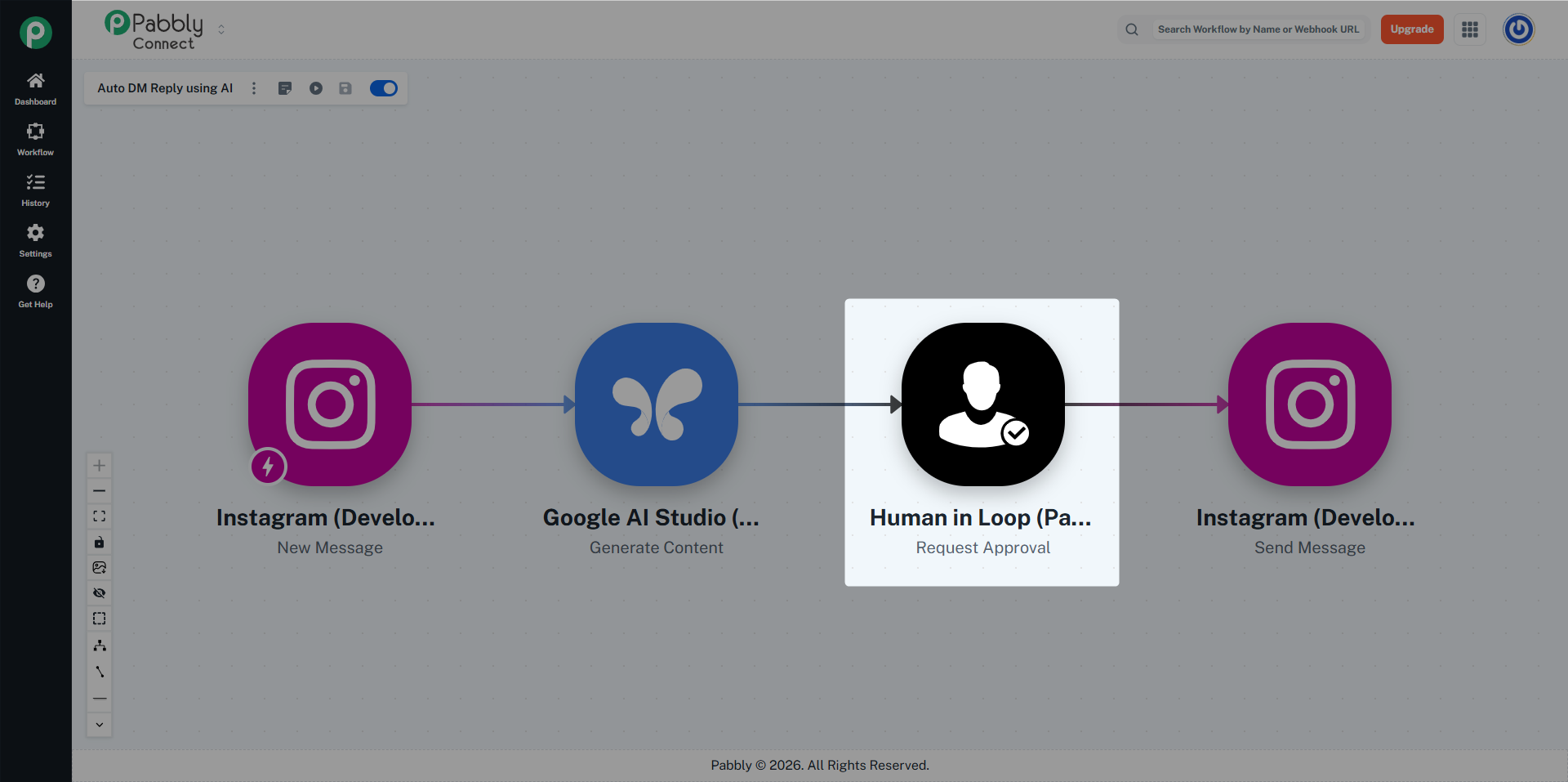
Task: Open the History sidebar section
Action: 35,190
